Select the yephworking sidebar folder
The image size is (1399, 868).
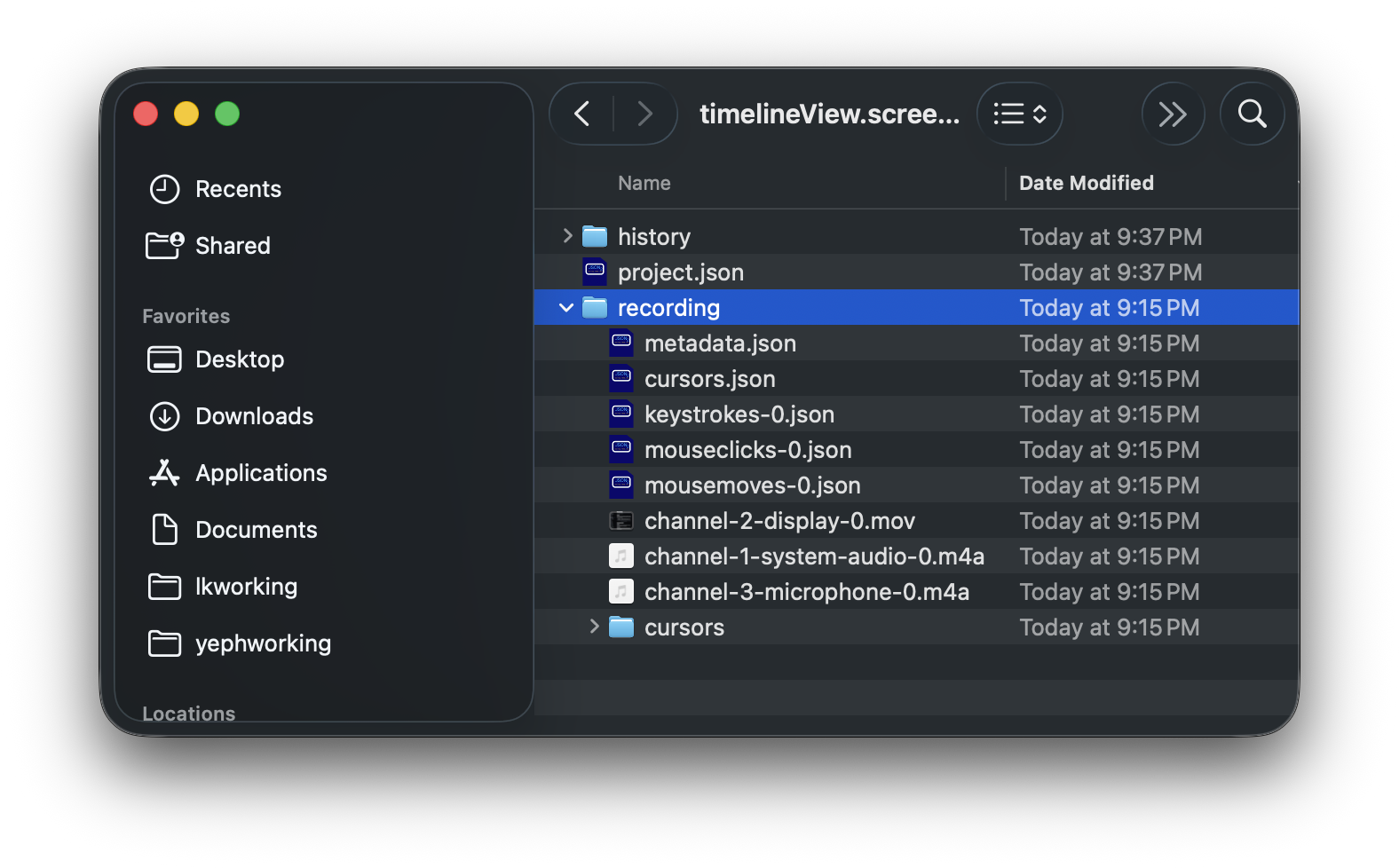240,643
